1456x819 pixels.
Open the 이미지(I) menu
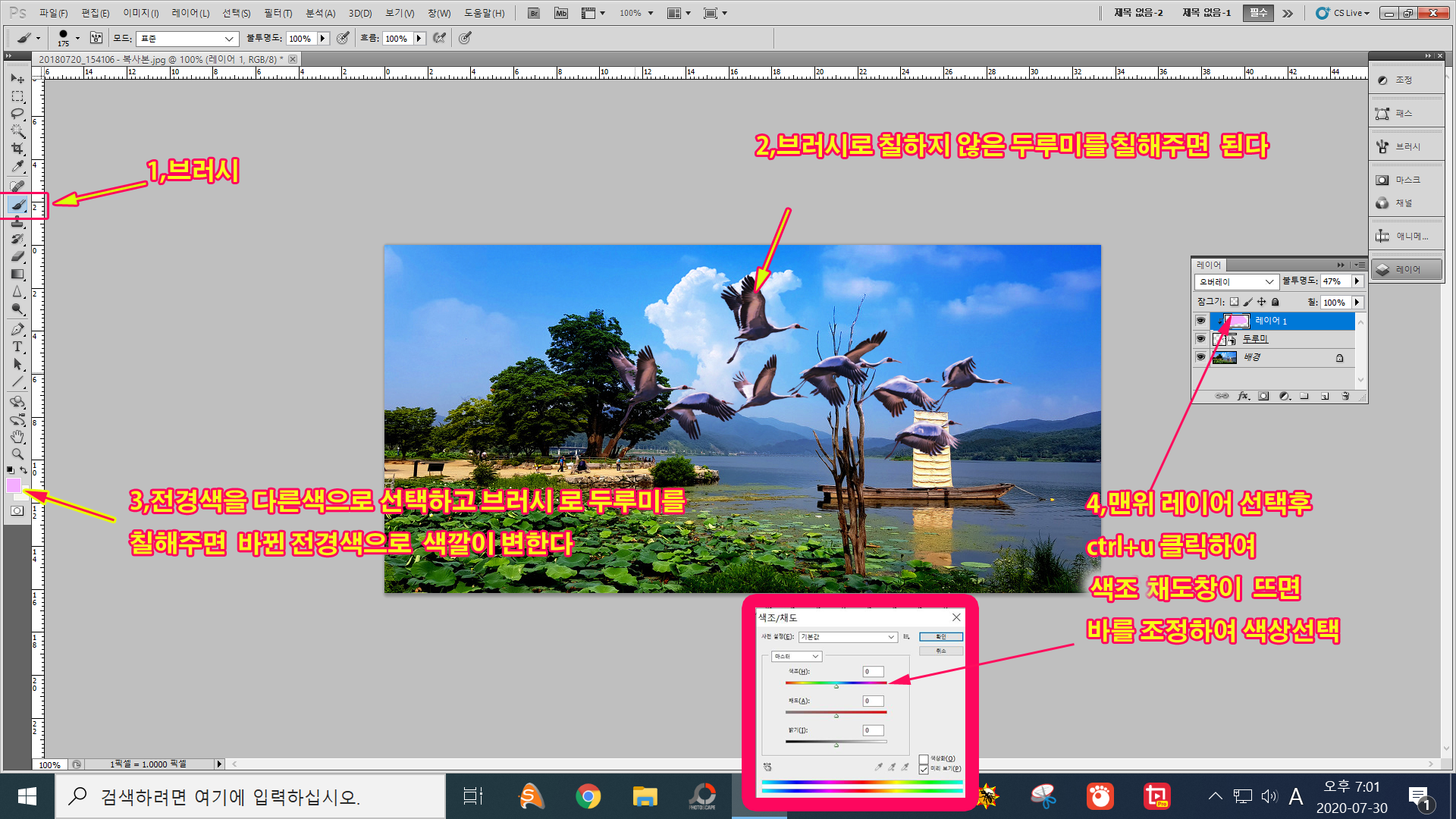[x=141, y=13]
